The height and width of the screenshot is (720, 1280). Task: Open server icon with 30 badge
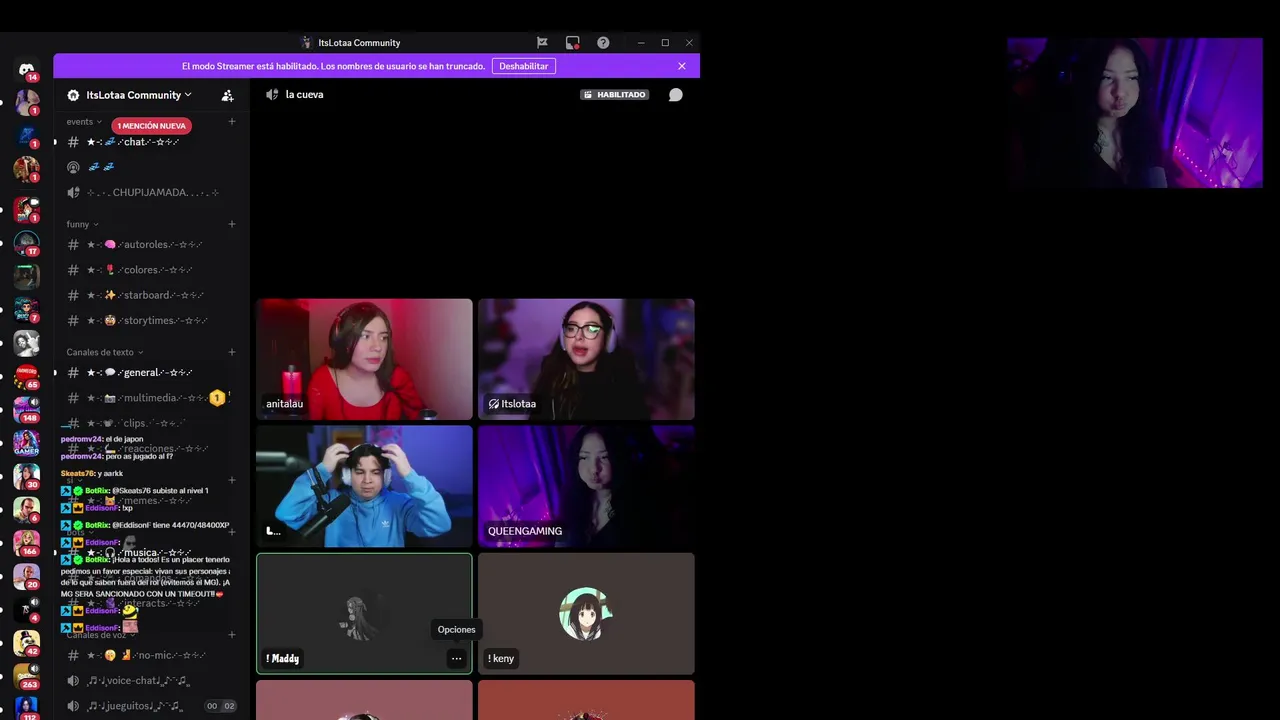(x=27, y=476)
